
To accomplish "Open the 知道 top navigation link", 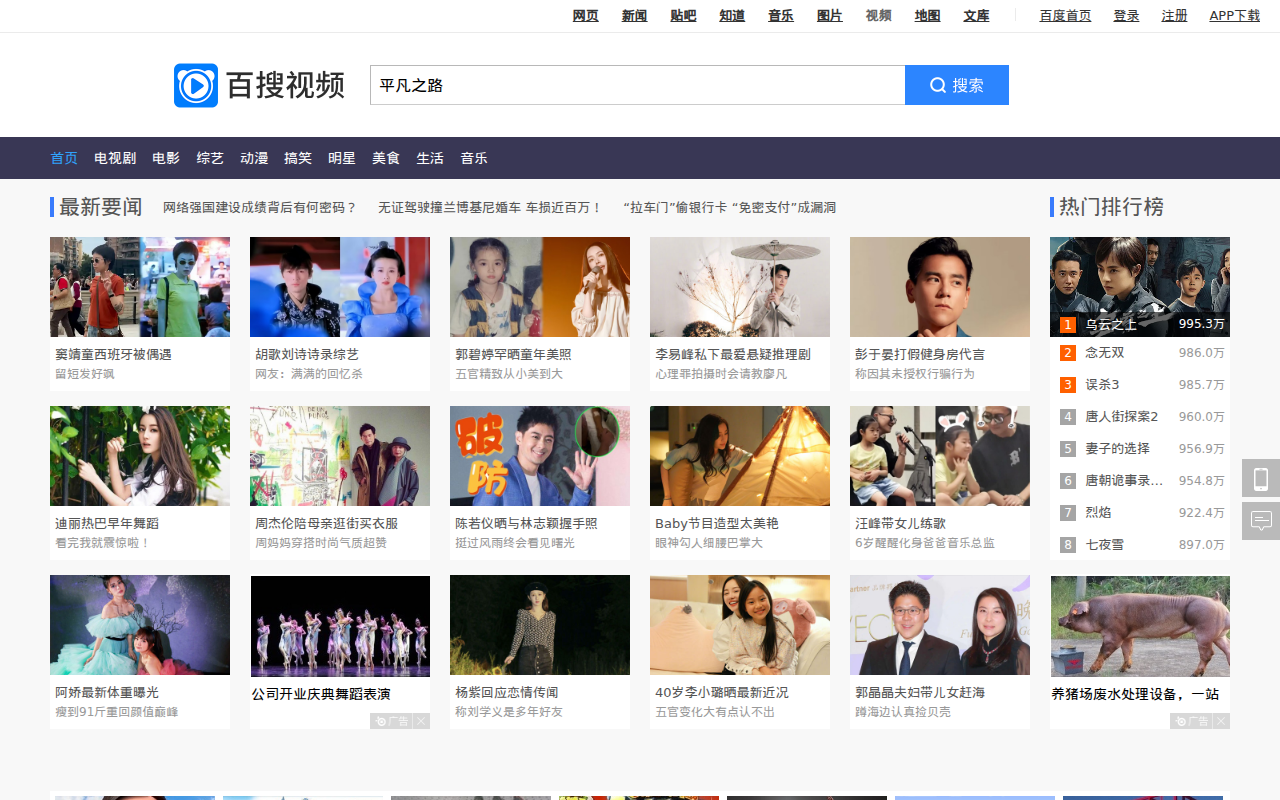I will pos(732,16).
